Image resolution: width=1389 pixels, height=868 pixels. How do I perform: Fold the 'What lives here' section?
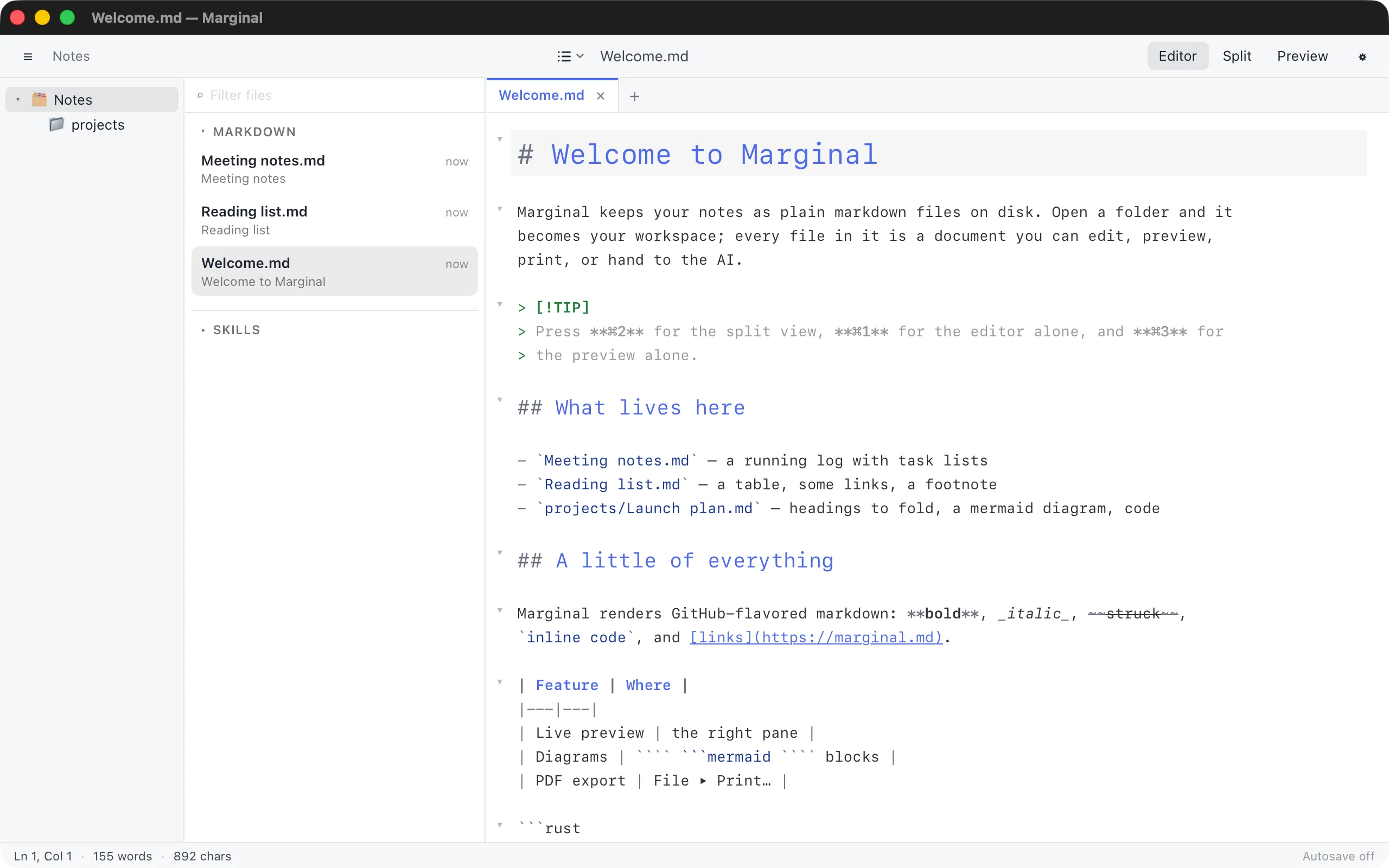click(x=500, y=400)
